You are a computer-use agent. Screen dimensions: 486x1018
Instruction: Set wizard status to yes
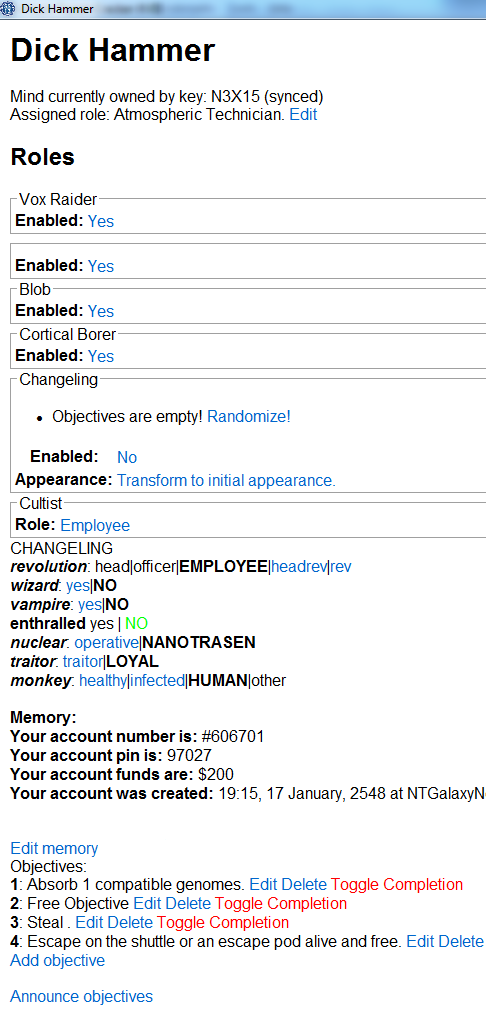77,586
